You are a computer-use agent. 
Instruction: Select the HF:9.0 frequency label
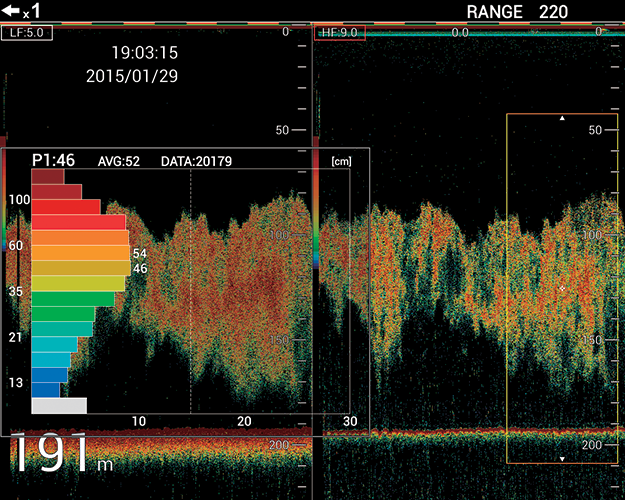[342, 33]
